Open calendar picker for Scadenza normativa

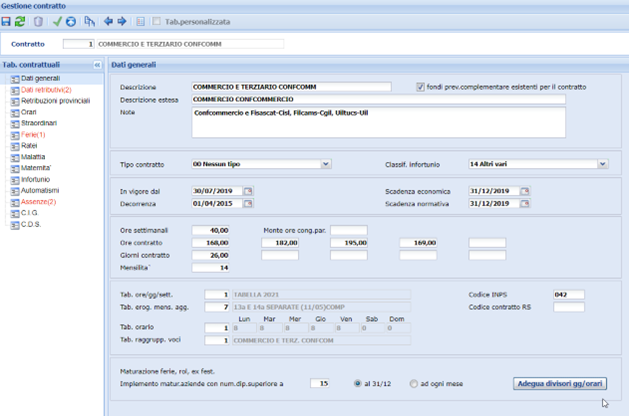pos(525,204)
